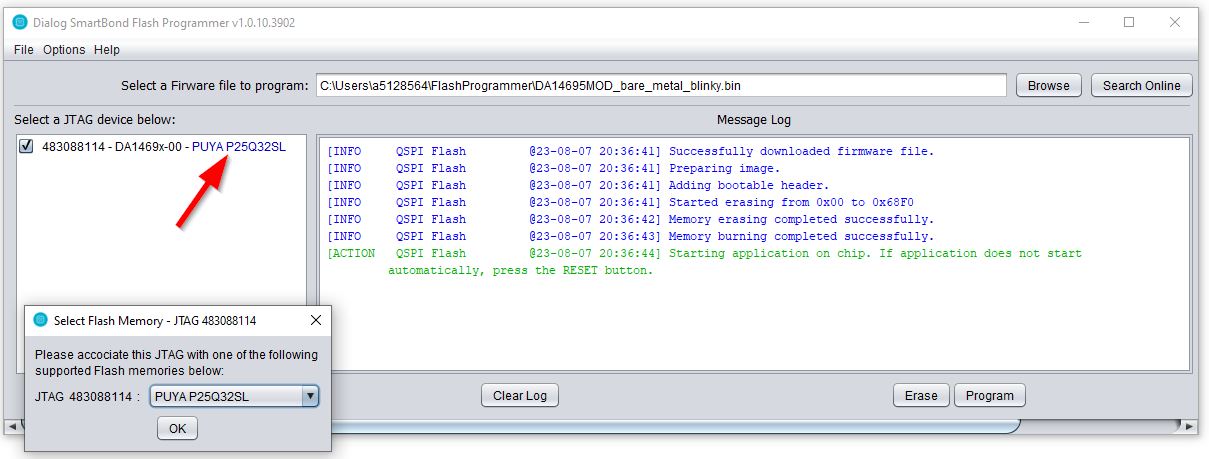Click the scrollbar right arrow
Image resolution: width=1209 pixels, height=459 pixels.
pyautogui.click(x=1189, y=426)
